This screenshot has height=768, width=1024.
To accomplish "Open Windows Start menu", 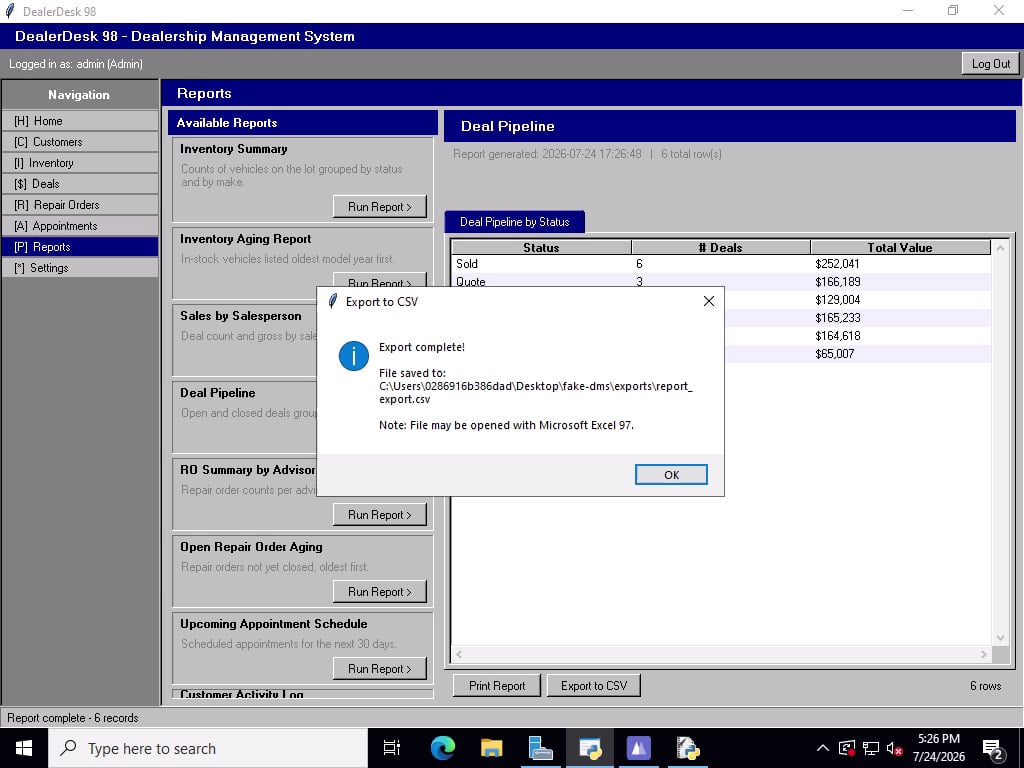I will 24,748.
